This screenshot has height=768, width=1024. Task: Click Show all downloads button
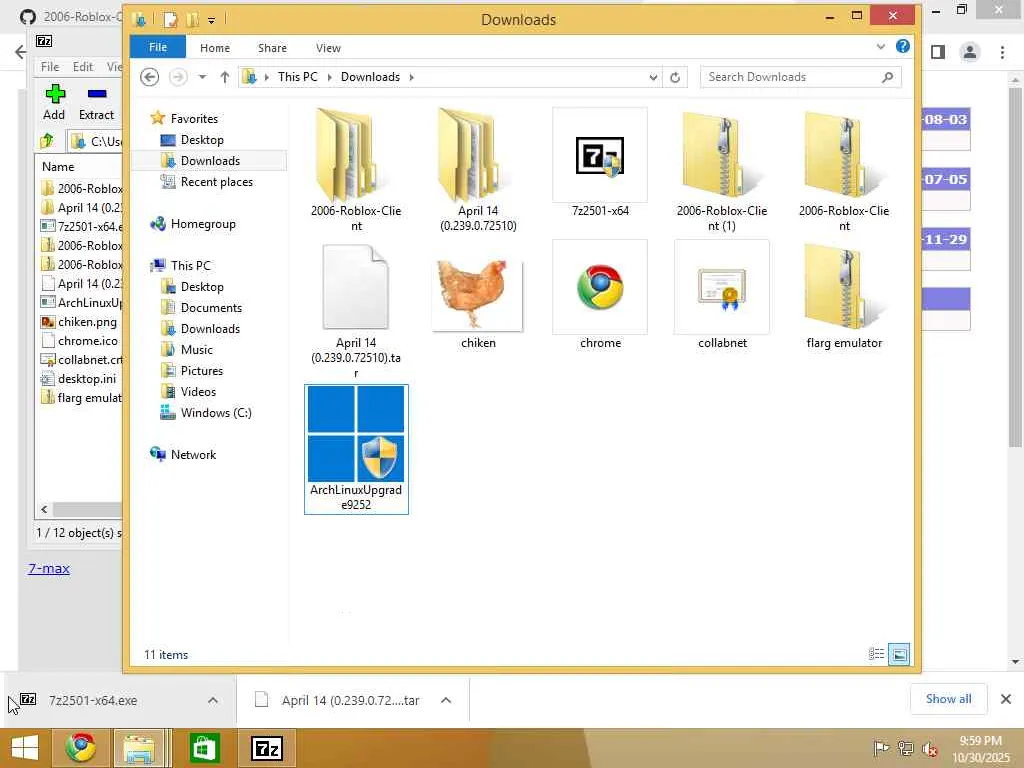pos(948,699)
